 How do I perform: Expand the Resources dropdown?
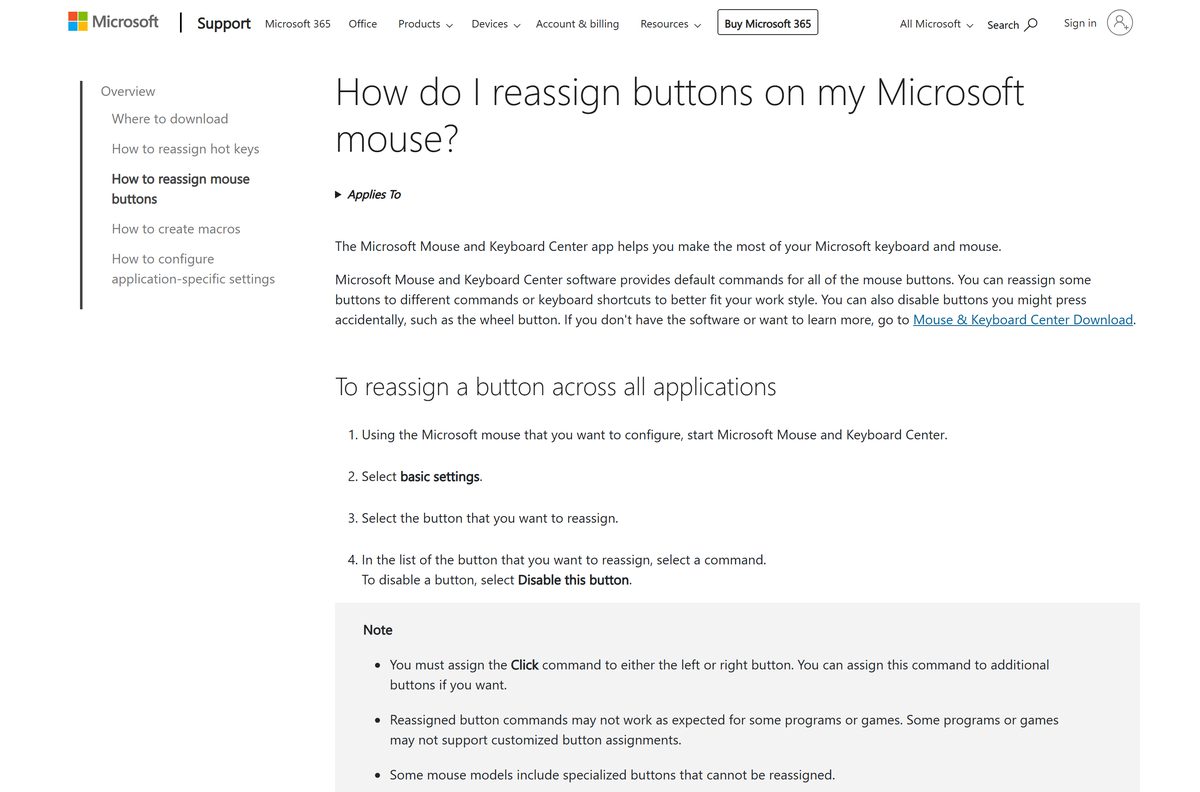(670, 24)
